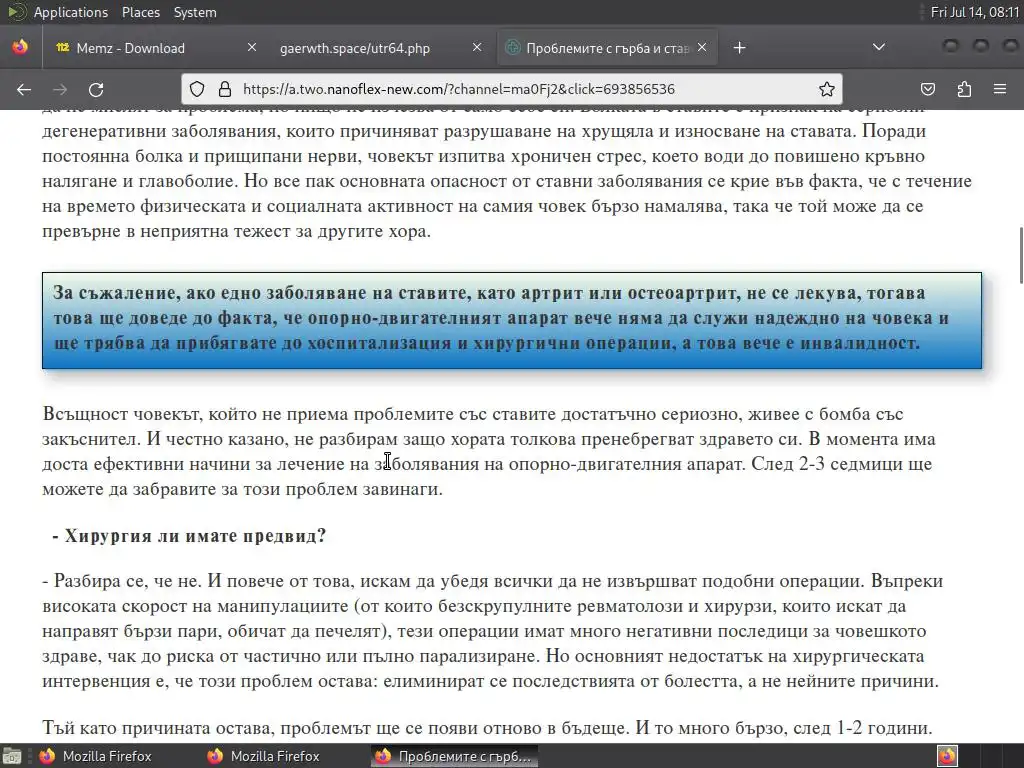Close the Memz - Download tab

(251, 47)
